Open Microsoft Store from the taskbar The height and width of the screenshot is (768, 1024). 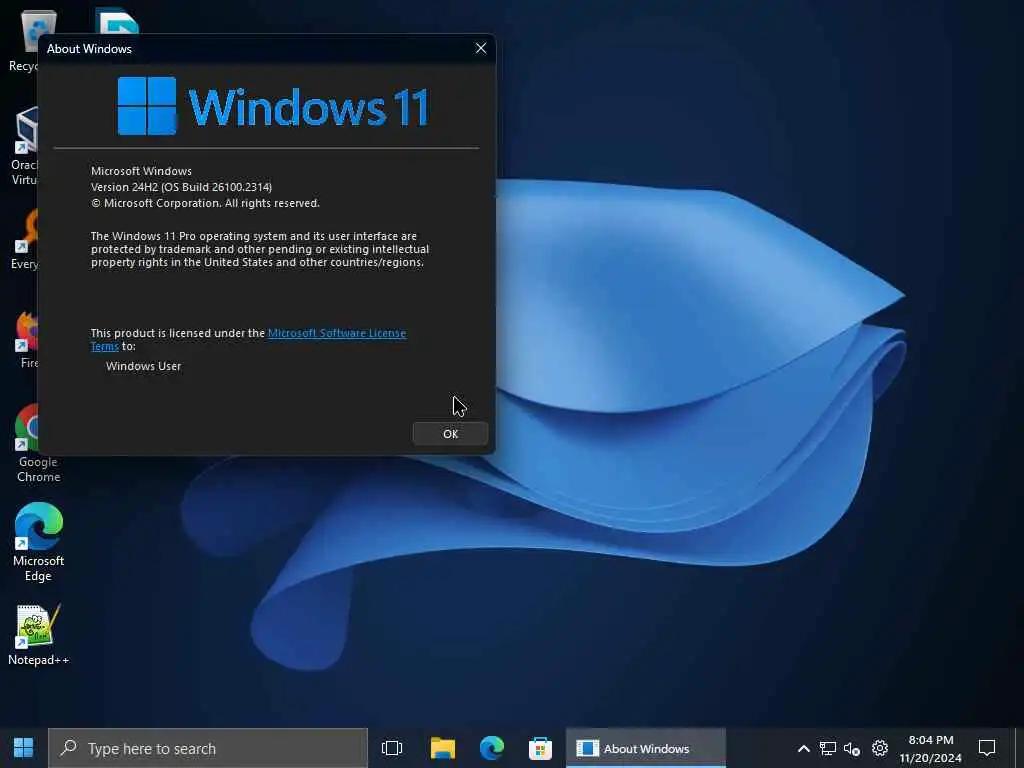540,748
